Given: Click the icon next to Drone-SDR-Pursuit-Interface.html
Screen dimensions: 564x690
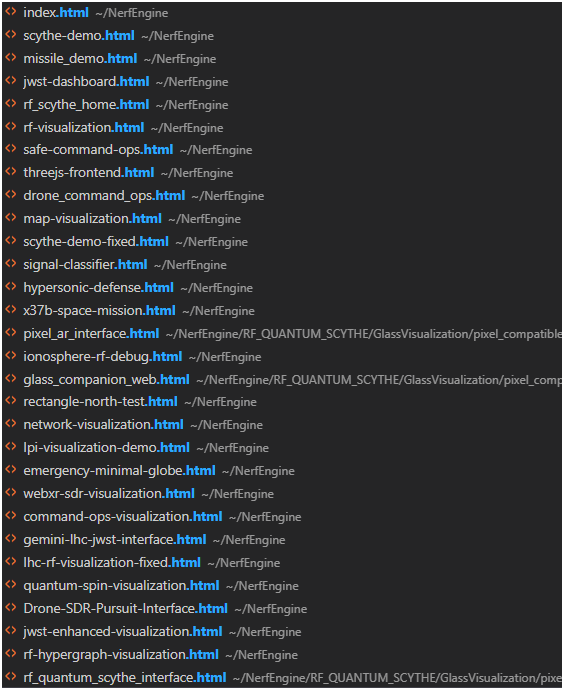Looking at the screenshot, I should (11, 608).
